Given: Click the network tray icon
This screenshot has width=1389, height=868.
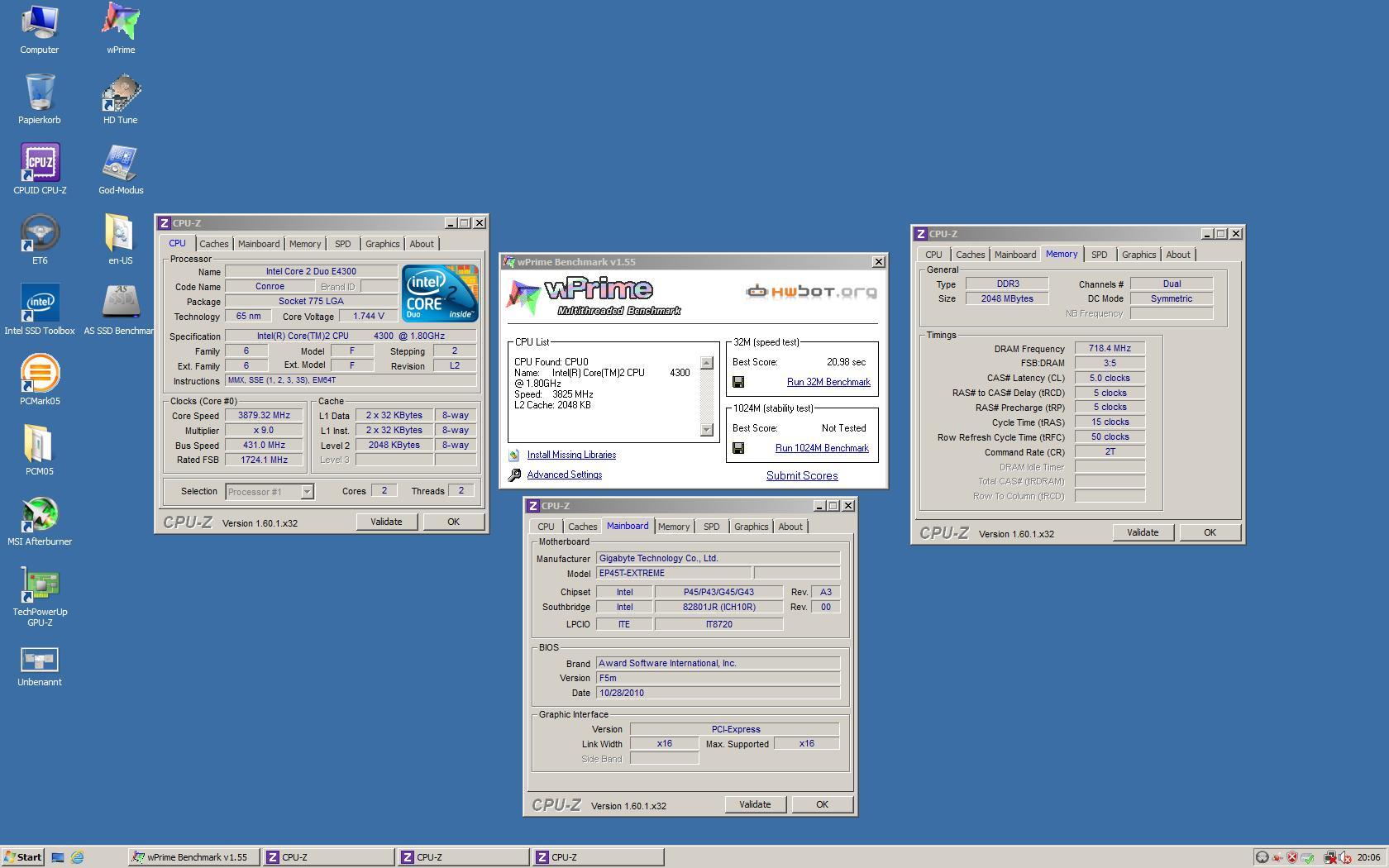Looking at the screenshot, I should (1329, 857).
